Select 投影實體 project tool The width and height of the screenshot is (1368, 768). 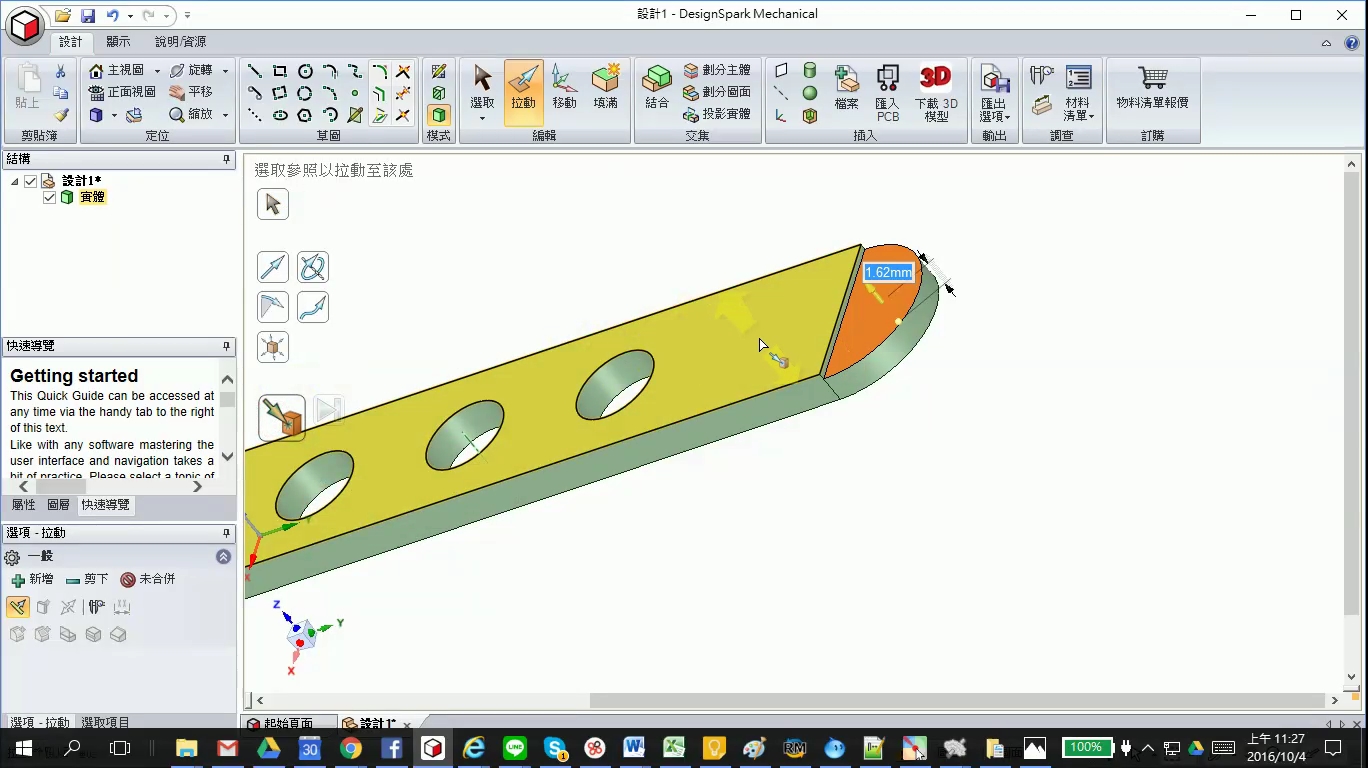pyautogui.click(x=716, y=114)
